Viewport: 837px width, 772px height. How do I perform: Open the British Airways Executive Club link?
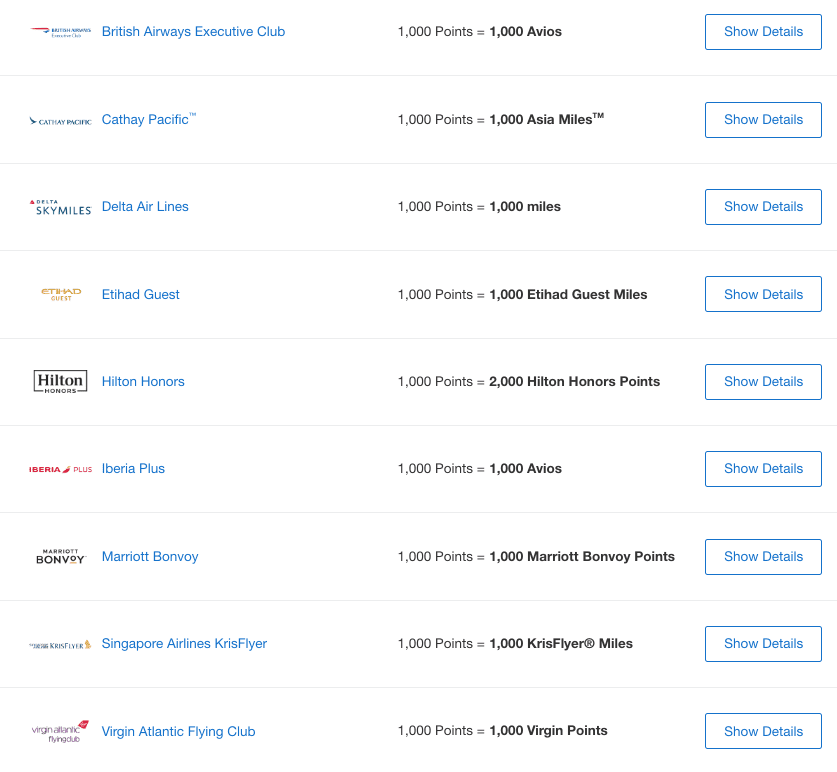[192, 31]
